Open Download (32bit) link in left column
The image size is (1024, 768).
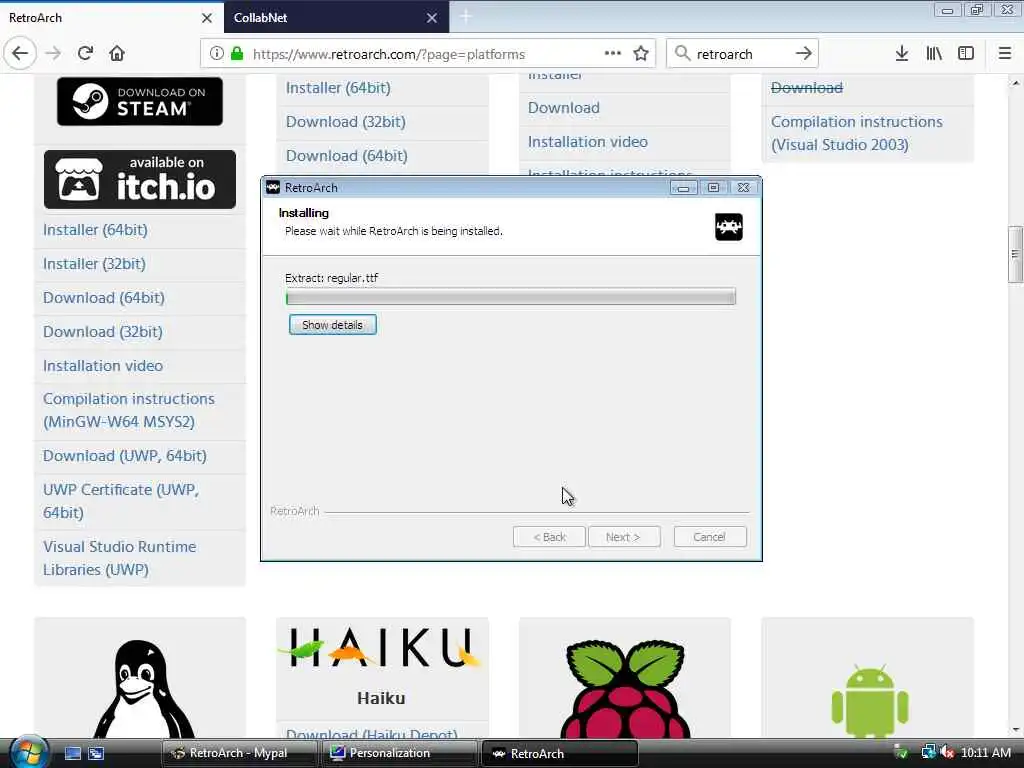[x=103, y=332]
